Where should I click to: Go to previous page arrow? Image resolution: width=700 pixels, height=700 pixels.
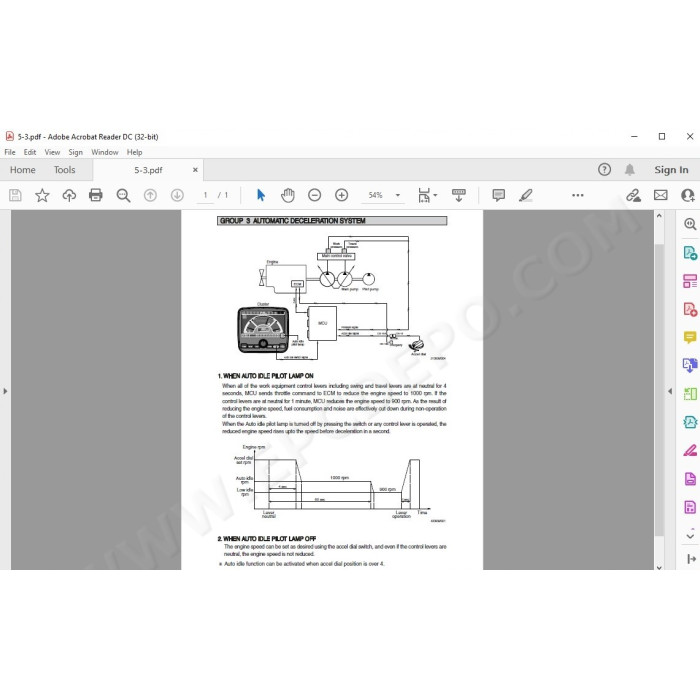click(150, 195)
